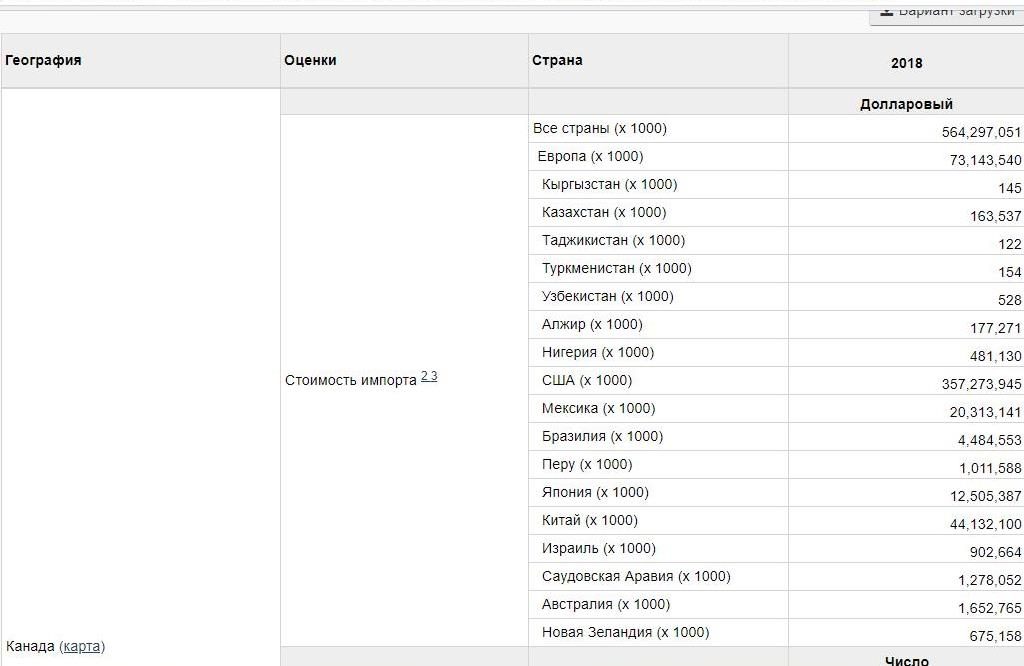This screenshot has height=666, width=1024.
Task: Select the Все страны row label
Action: click(600, 128)
